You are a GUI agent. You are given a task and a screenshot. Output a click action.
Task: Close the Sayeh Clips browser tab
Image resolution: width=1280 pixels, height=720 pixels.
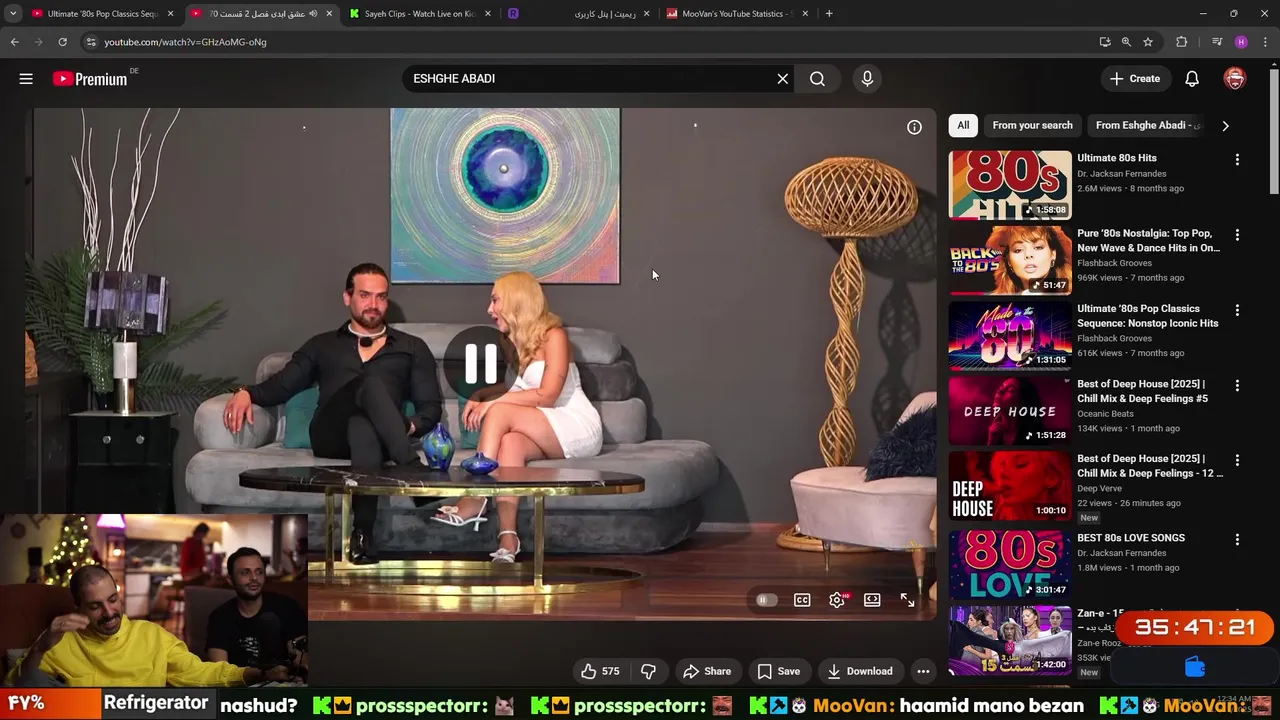487,14
